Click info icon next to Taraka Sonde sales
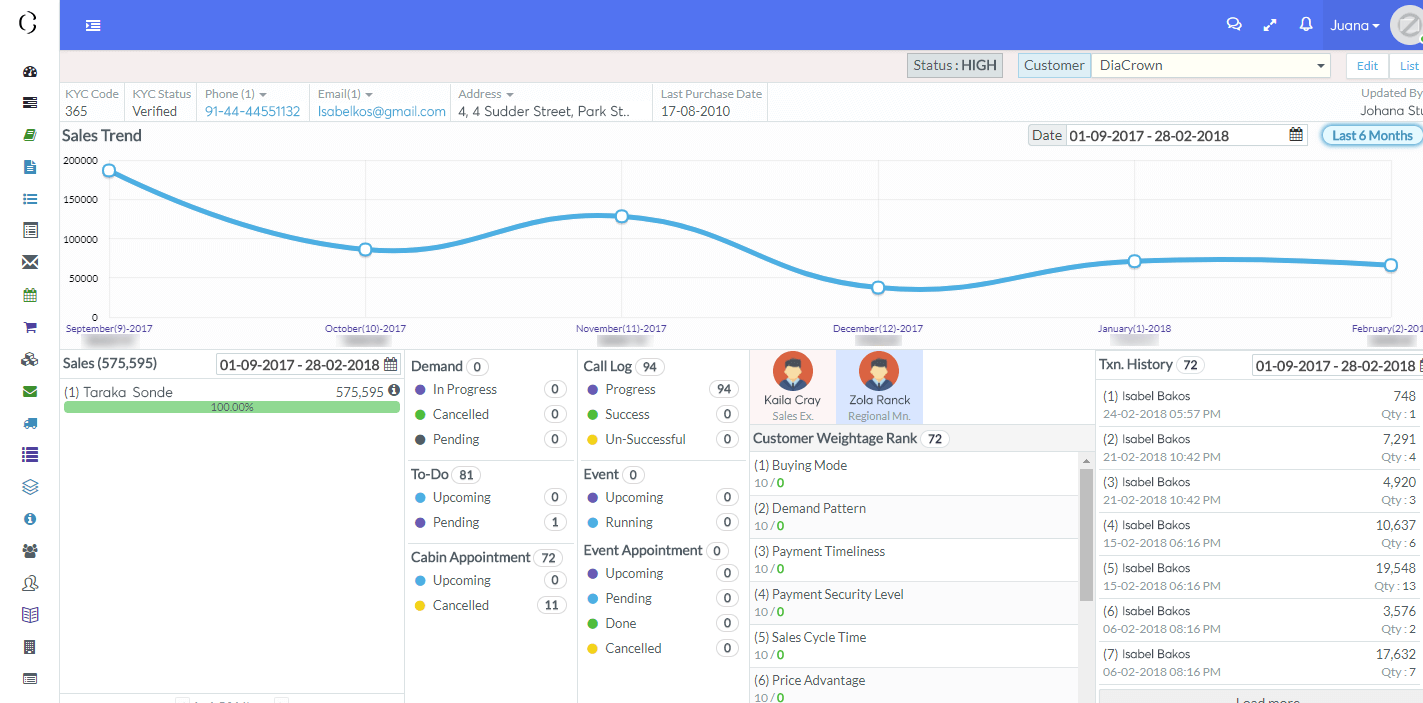Viewport: 1423px width, 703px height. (x=393, y=390)
